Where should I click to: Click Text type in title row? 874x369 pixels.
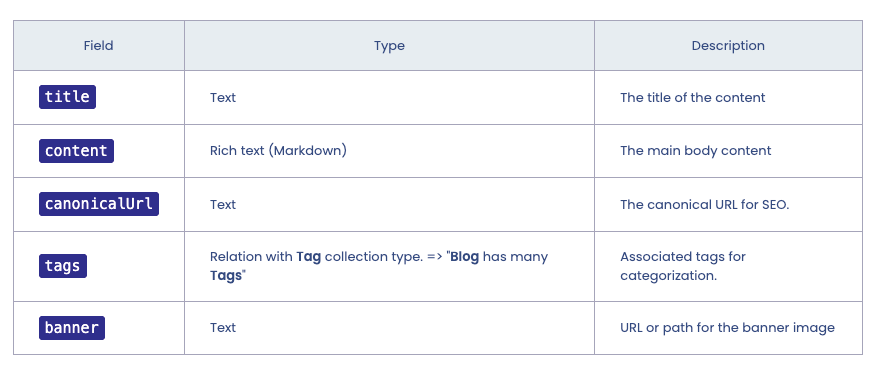point(223,98)
